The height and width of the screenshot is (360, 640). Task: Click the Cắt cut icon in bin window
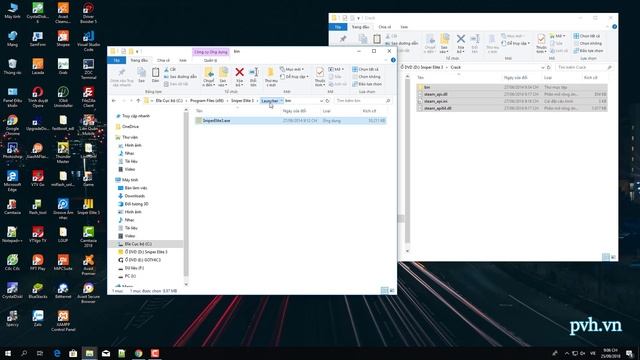click(x=170, y=69)
